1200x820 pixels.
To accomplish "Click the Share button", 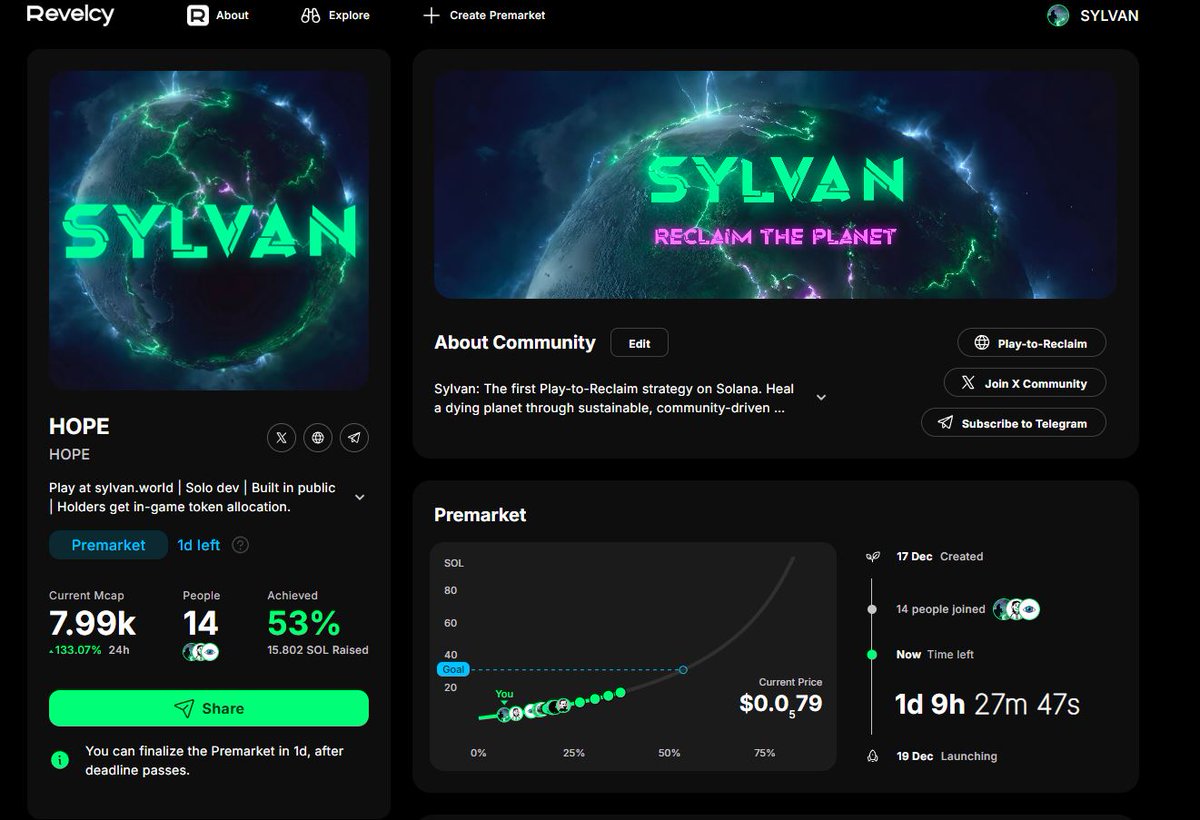I will pyautogui.click(x=208, y=708).
